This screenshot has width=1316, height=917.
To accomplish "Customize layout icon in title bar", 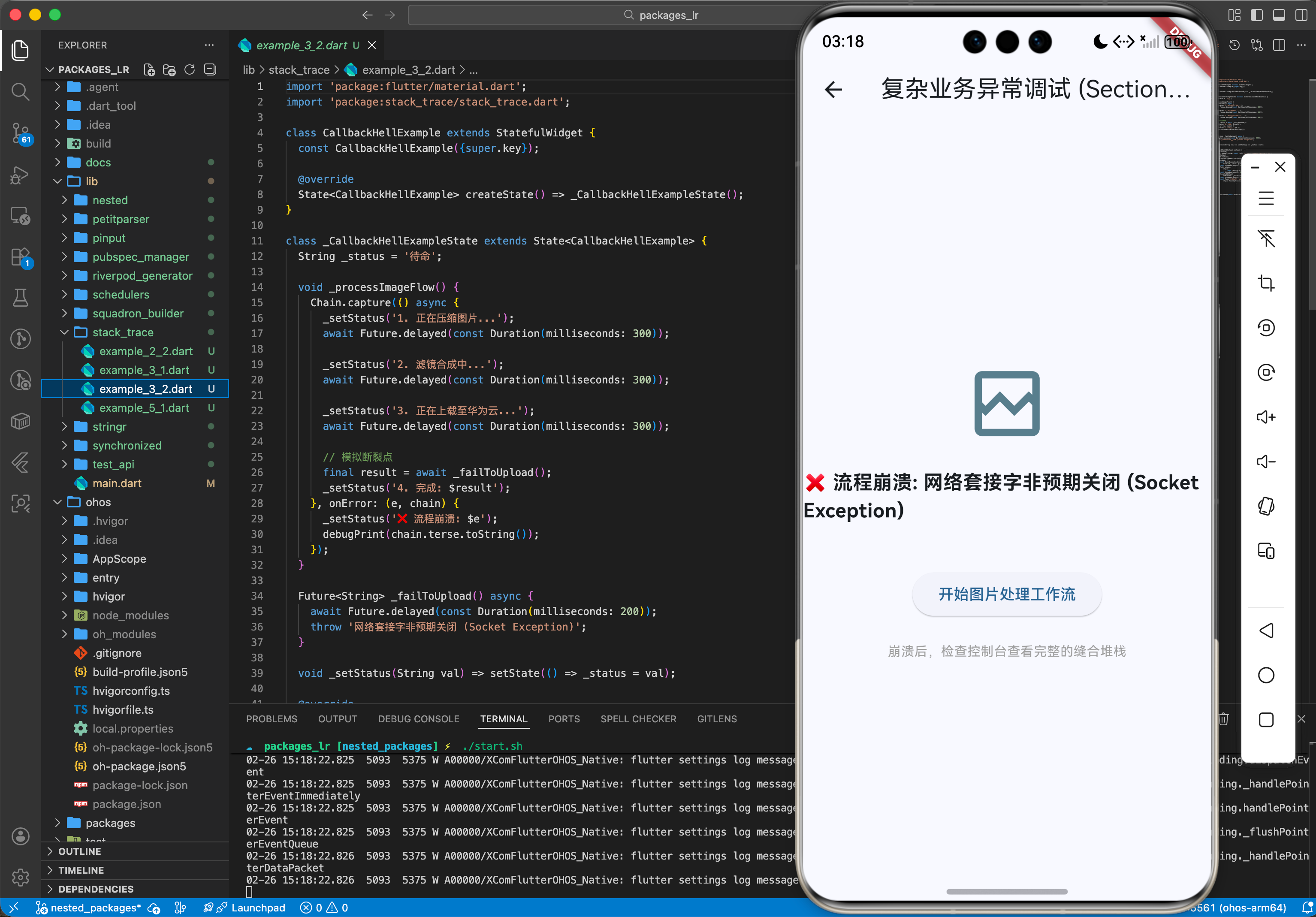I will pos(1235,15).
